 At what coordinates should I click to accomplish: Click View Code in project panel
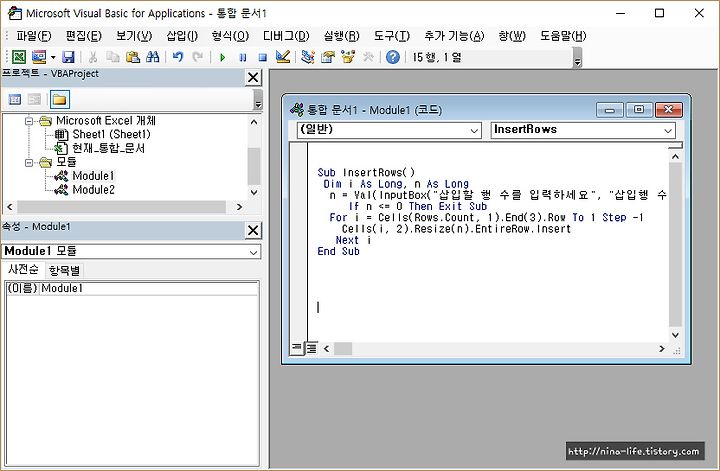[x=15, y=99]
